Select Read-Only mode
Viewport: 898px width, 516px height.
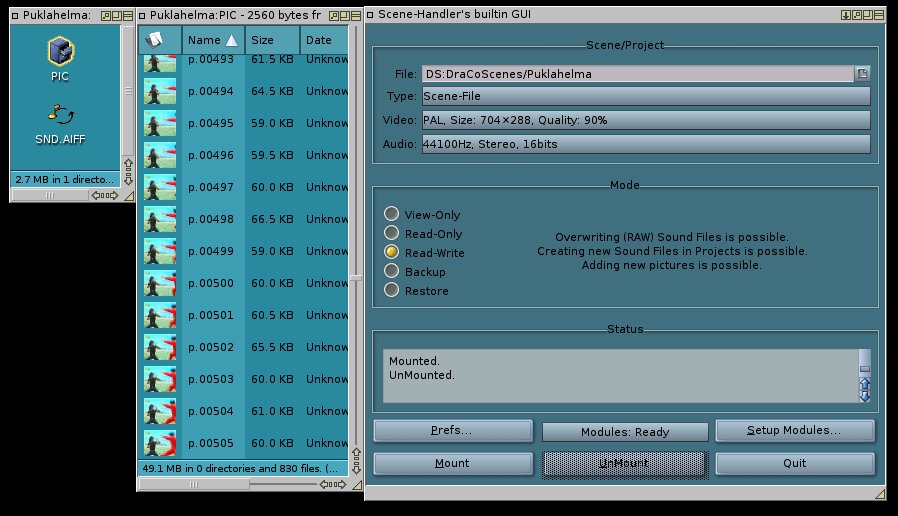tap(392, 233)
